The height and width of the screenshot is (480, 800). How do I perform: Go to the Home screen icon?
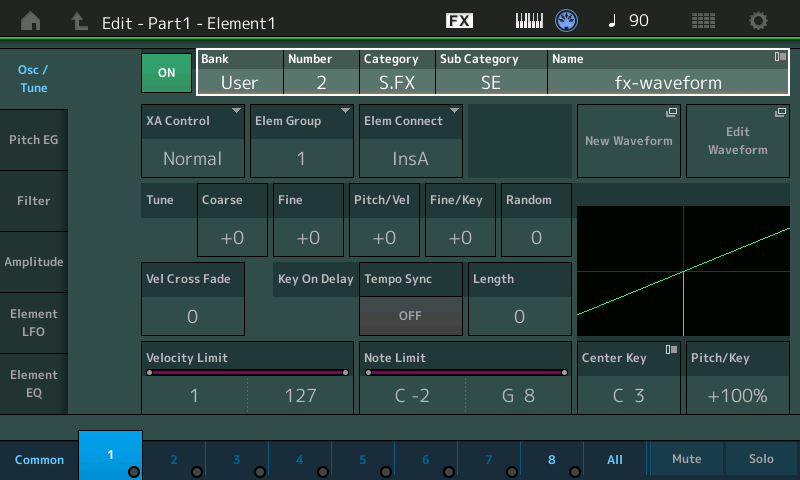32,21
